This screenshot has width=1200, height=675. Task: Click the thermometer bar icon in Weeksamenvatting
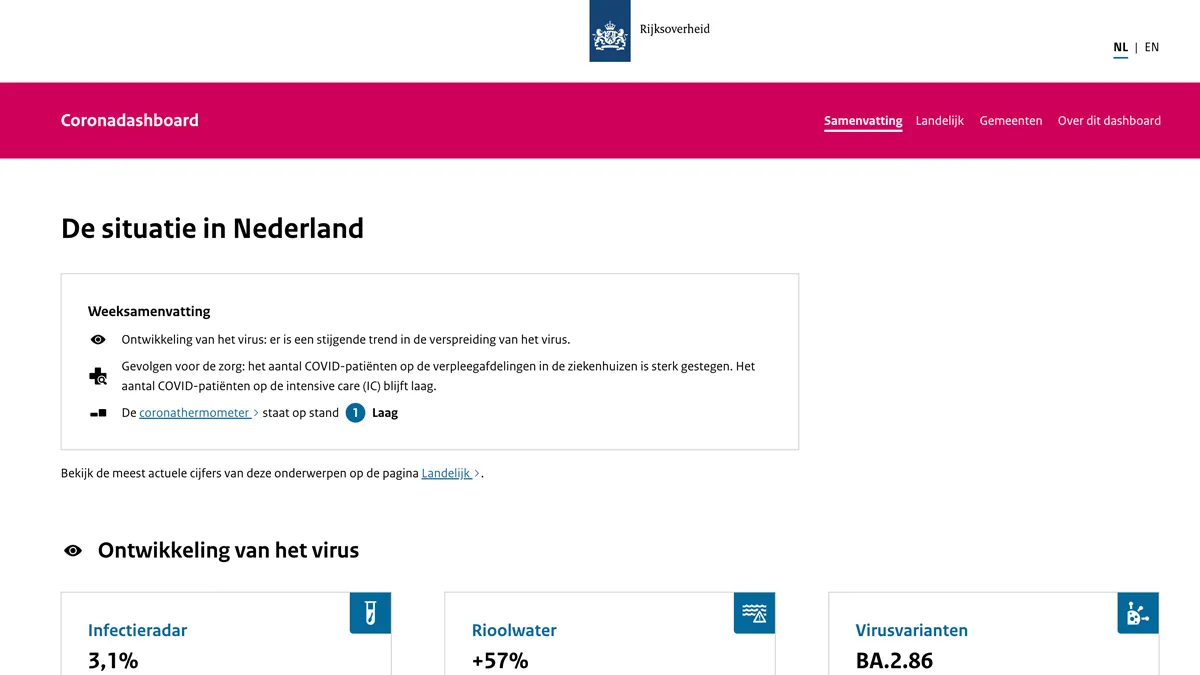pos(98,413)
